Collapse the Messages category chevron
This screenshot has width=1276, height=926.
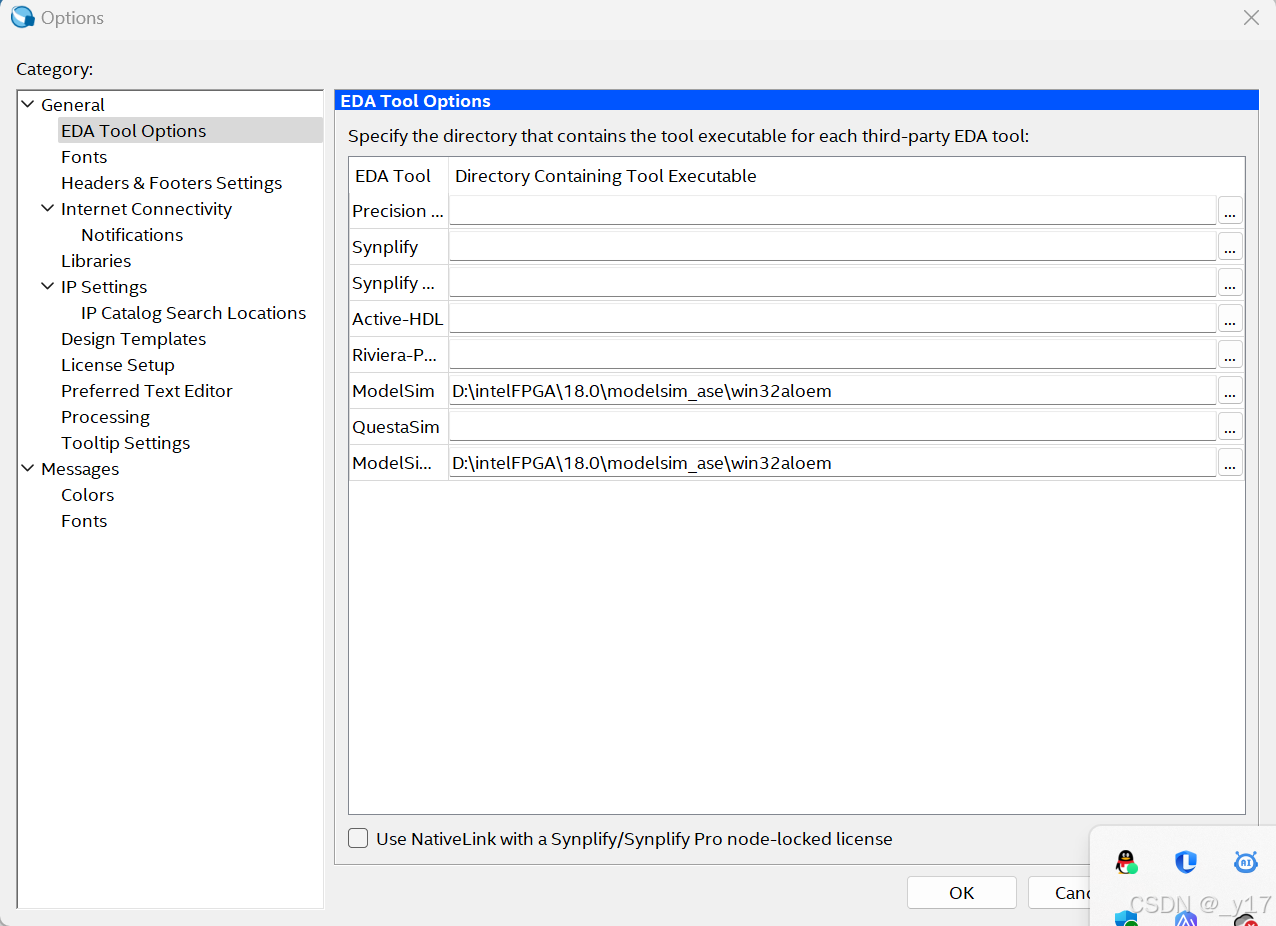click(x=28, y=468)
